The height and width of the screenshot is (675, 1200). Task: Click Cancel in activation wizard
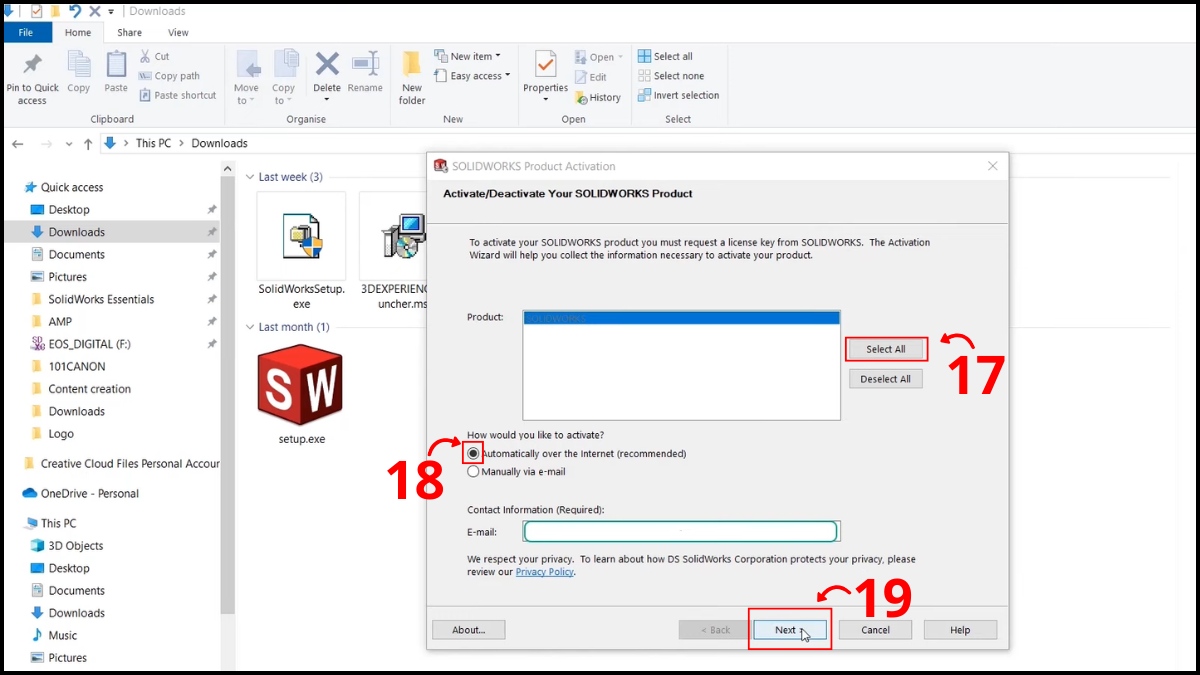click(x=875, y=630)
